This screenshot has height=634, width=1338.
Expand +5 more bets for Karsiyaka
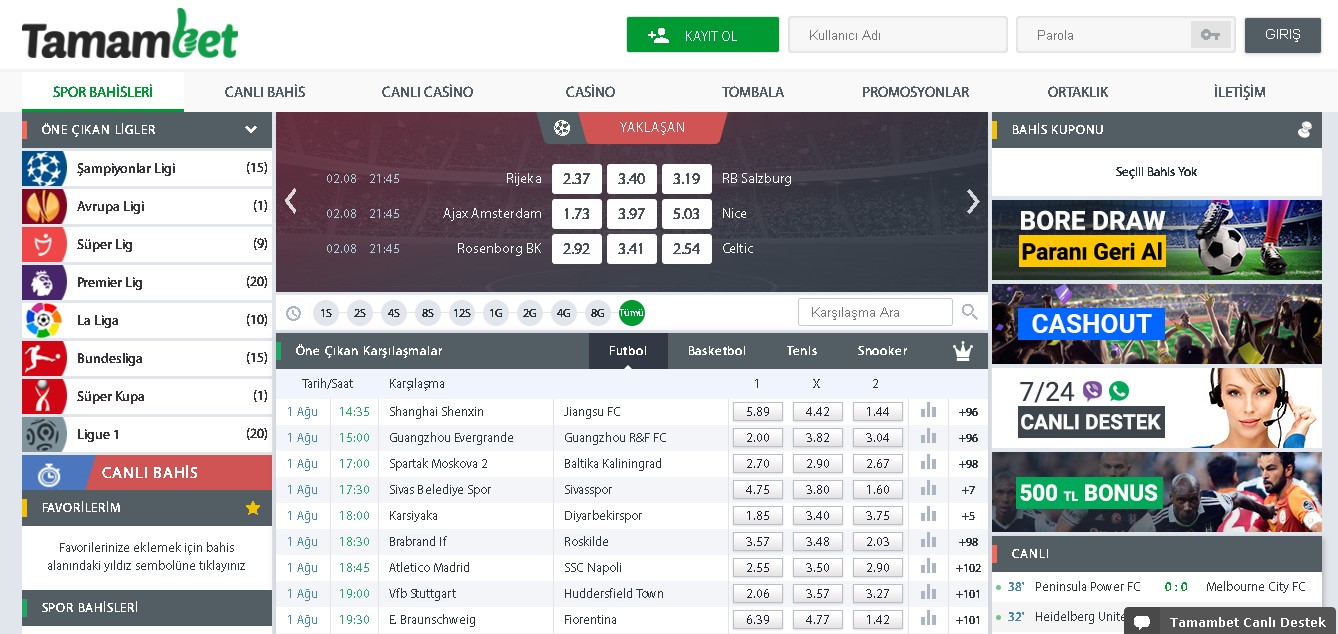pyautogui.click(x=968, y=515)
